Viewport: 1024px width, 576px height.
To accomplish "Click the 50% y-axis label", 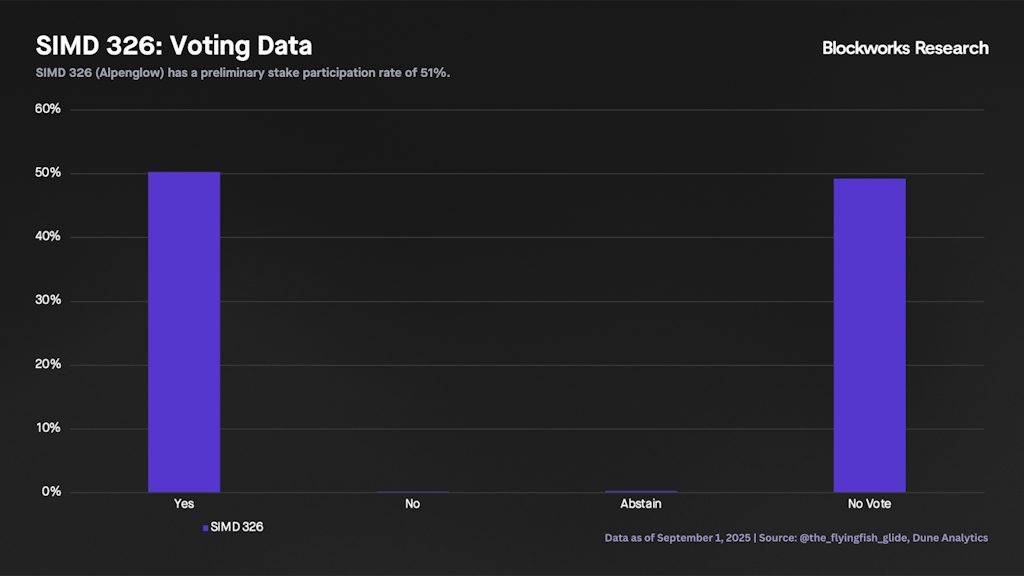I will click(x=48, y=173).
